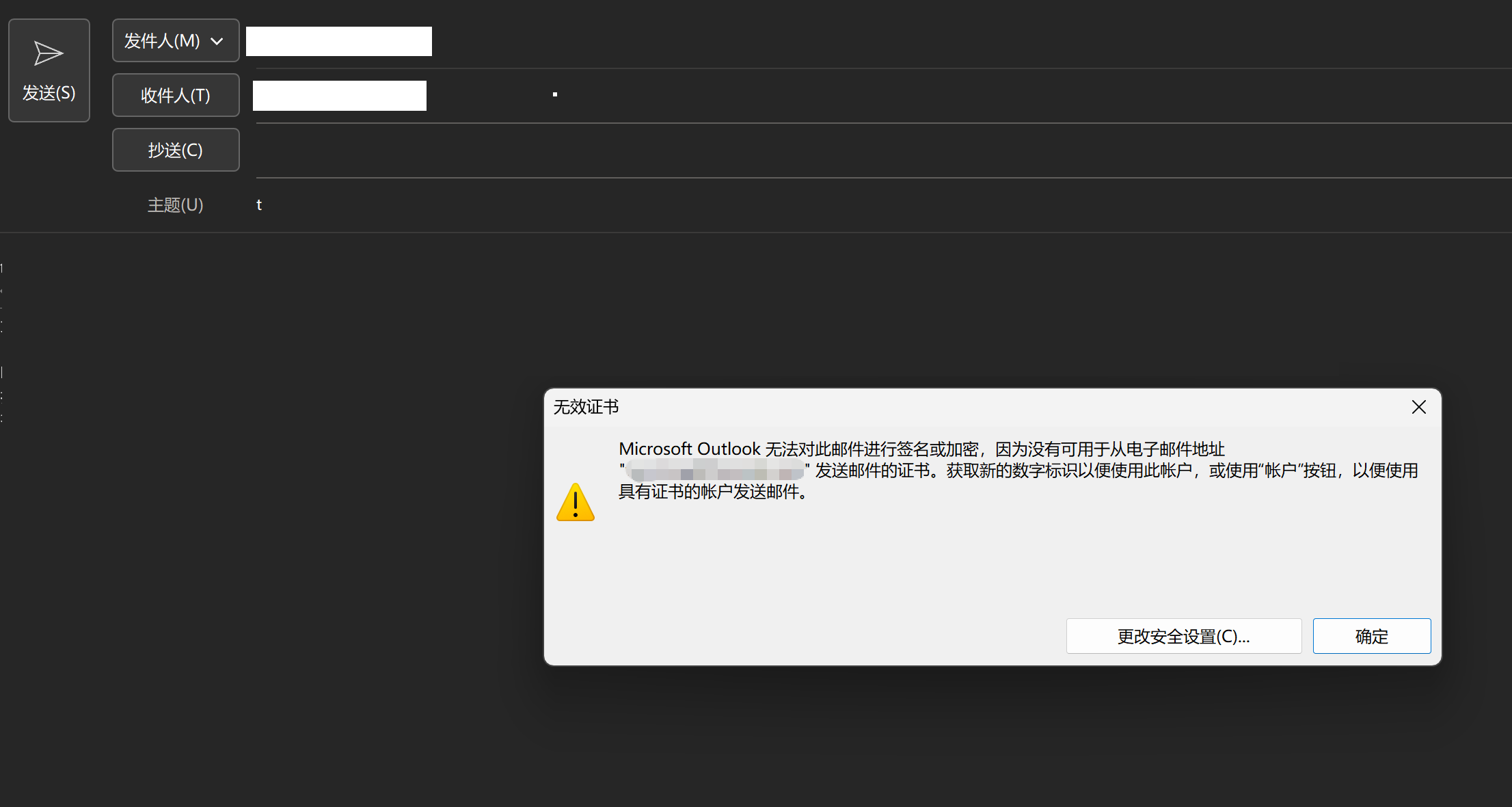Close the 无效证书 dialog with X
Screen dimensions: 1512x807
[x=1419, y=407]
